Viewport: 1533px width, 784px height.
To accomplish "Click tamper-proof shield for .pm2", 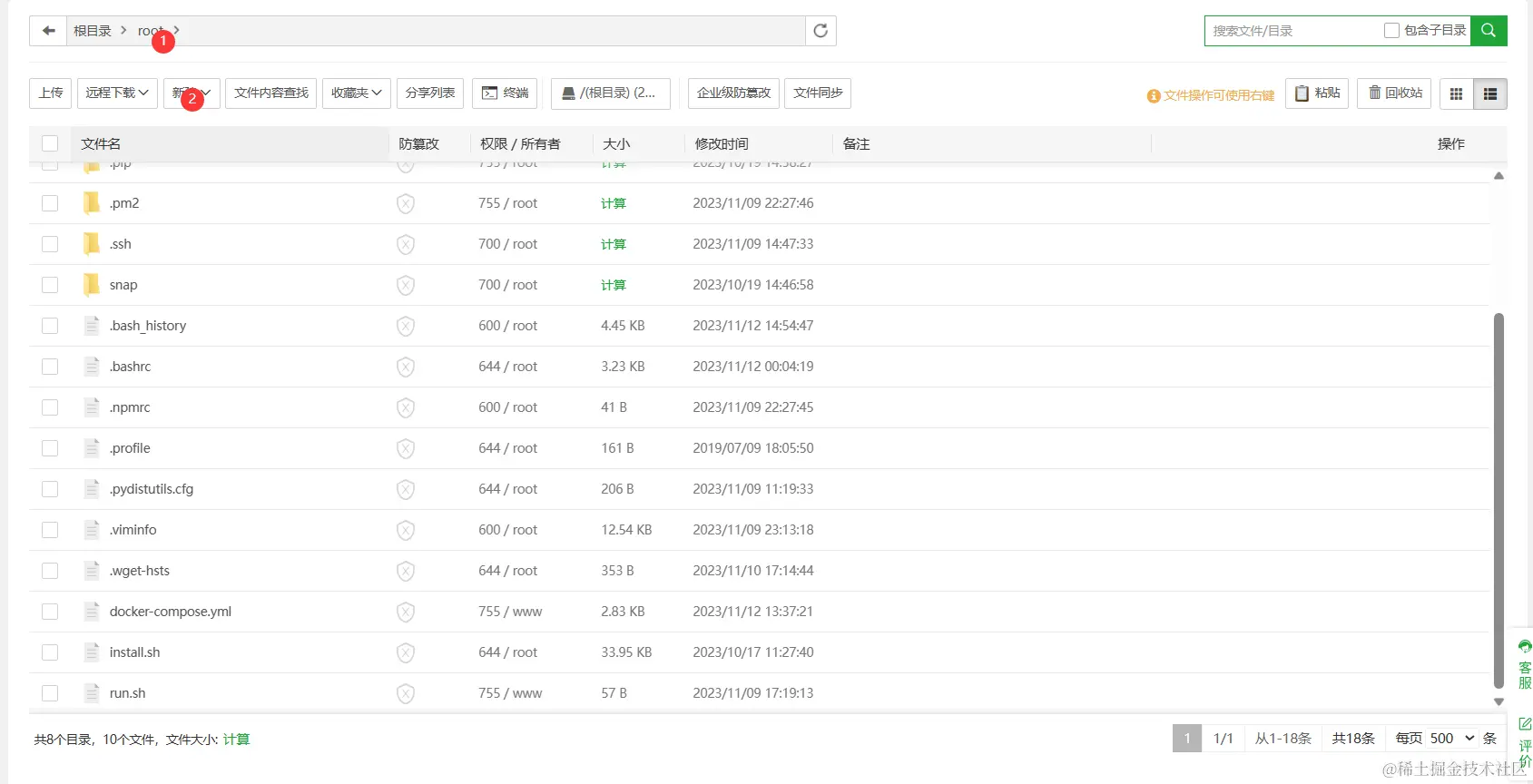I will [406, 203].
